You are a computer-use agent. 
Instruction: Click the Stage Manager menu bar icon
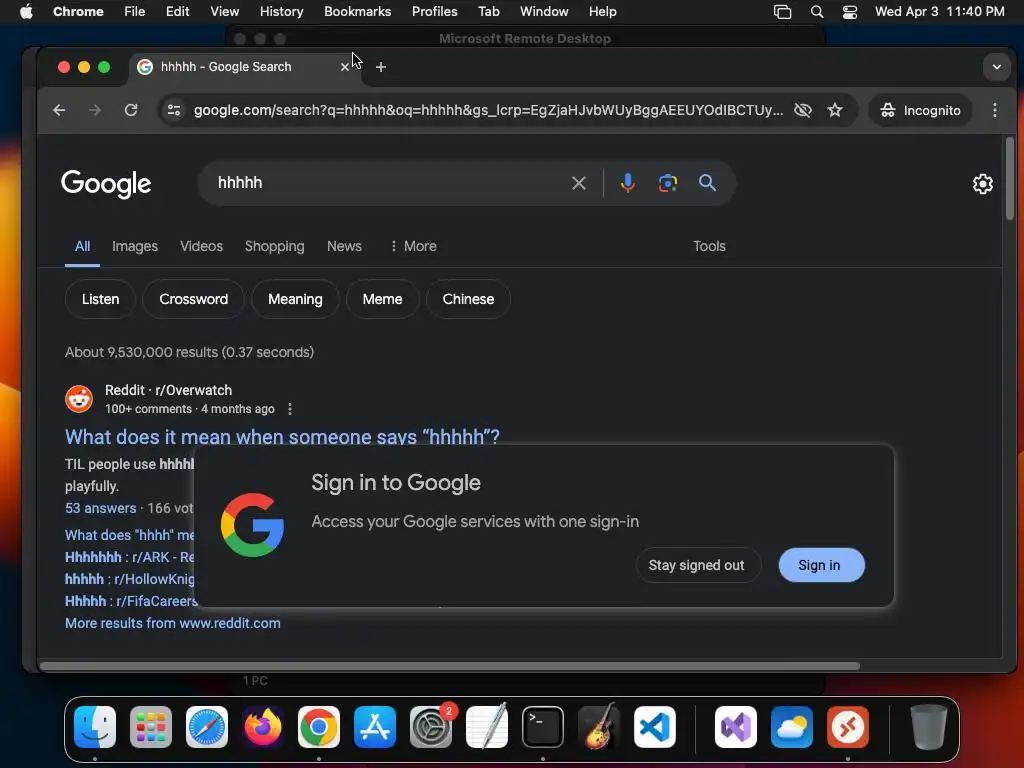[x=782, y=12]
